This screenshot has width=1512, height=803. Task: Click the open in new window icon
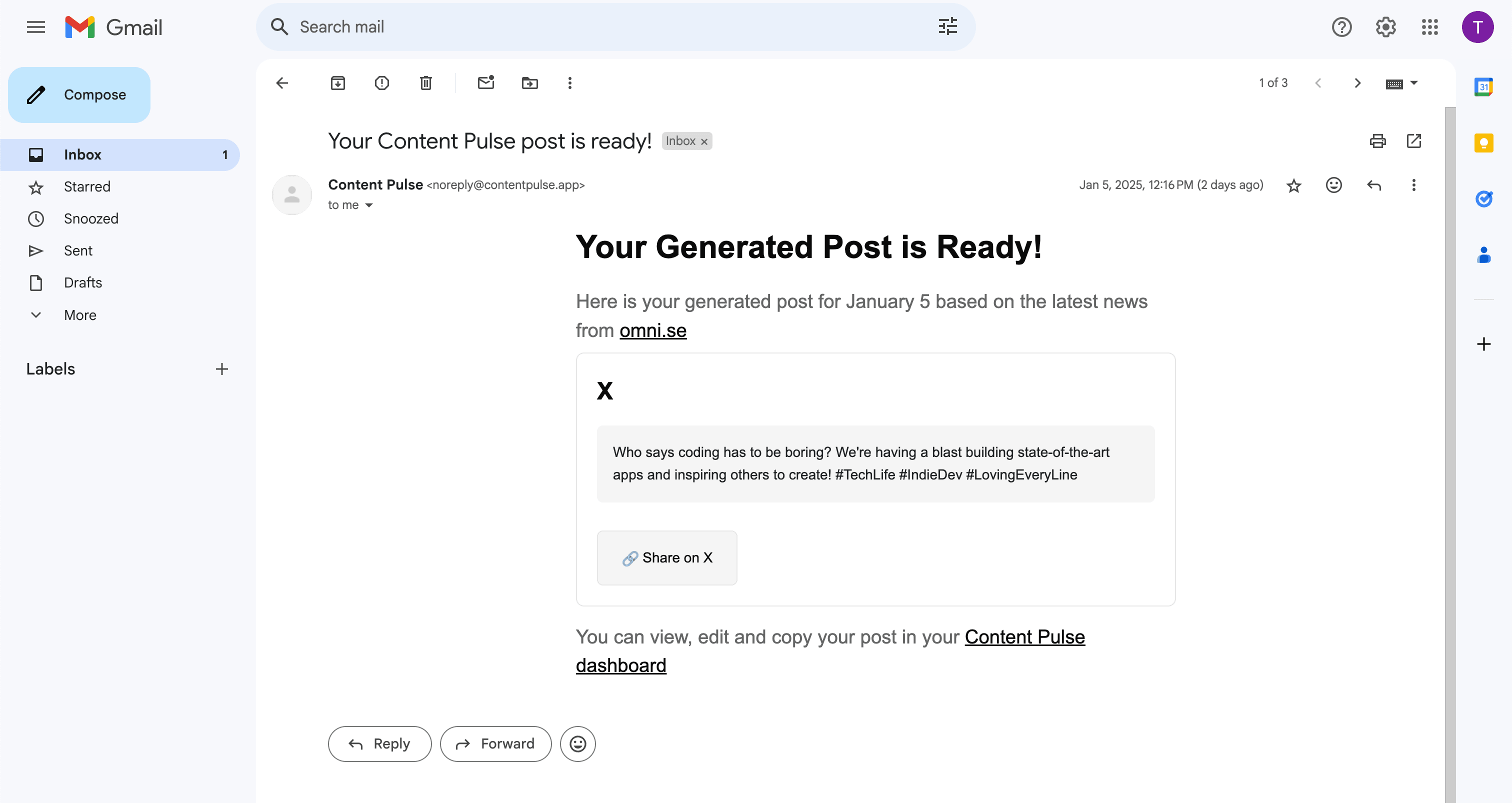(x=1414, y=141)
